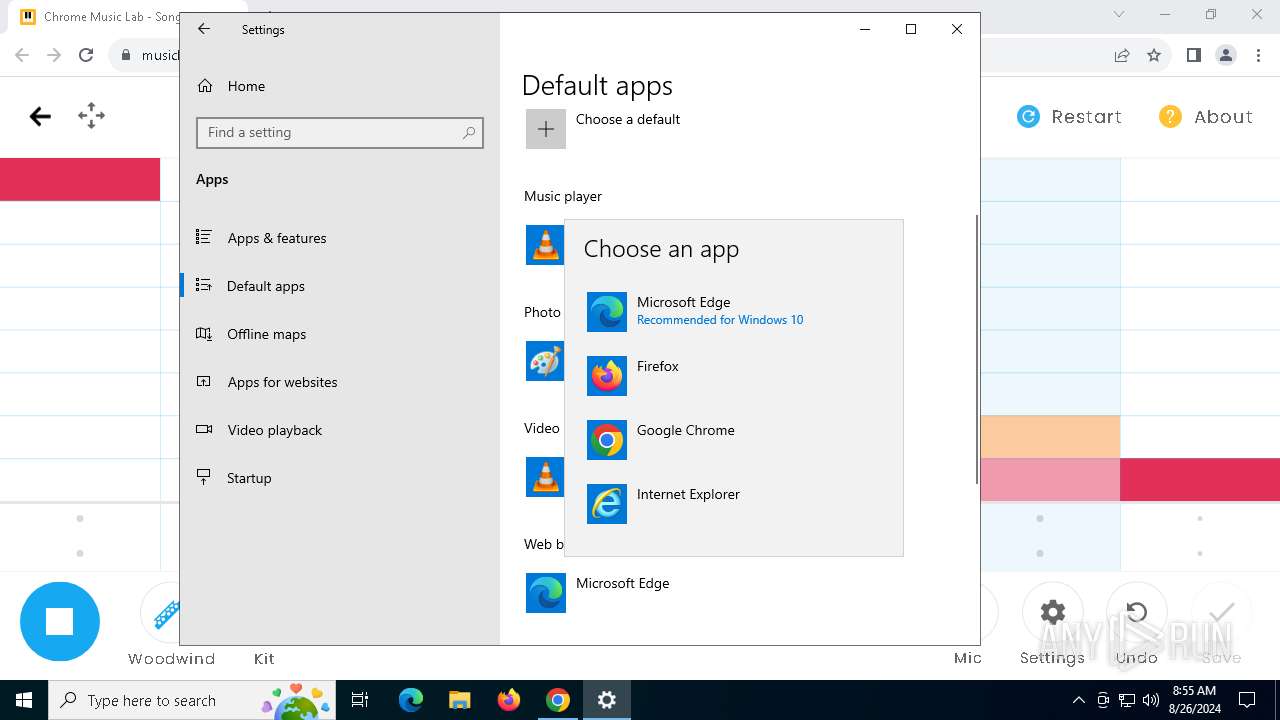Toggle Chrome side panel

click(x=1193, y=55)
